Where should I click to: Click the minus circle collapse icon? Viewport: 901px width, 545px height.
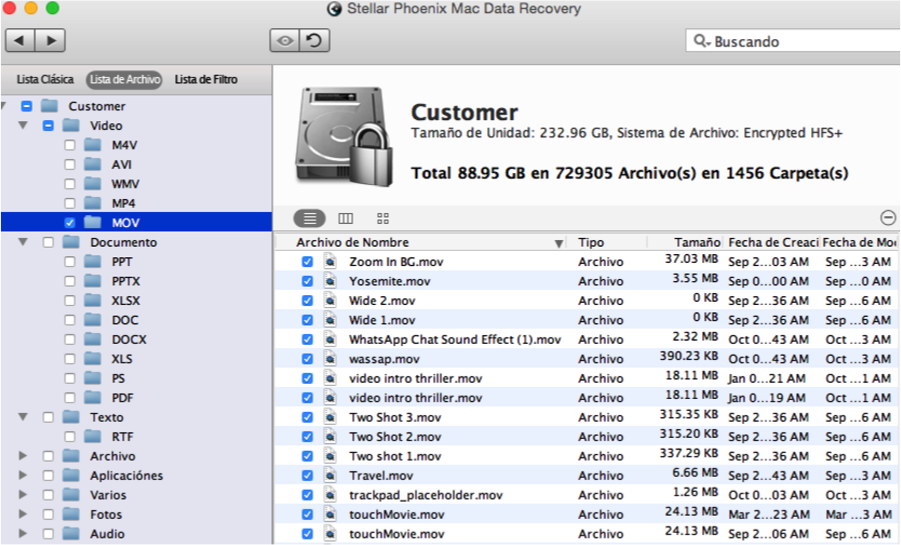[888, 217]
